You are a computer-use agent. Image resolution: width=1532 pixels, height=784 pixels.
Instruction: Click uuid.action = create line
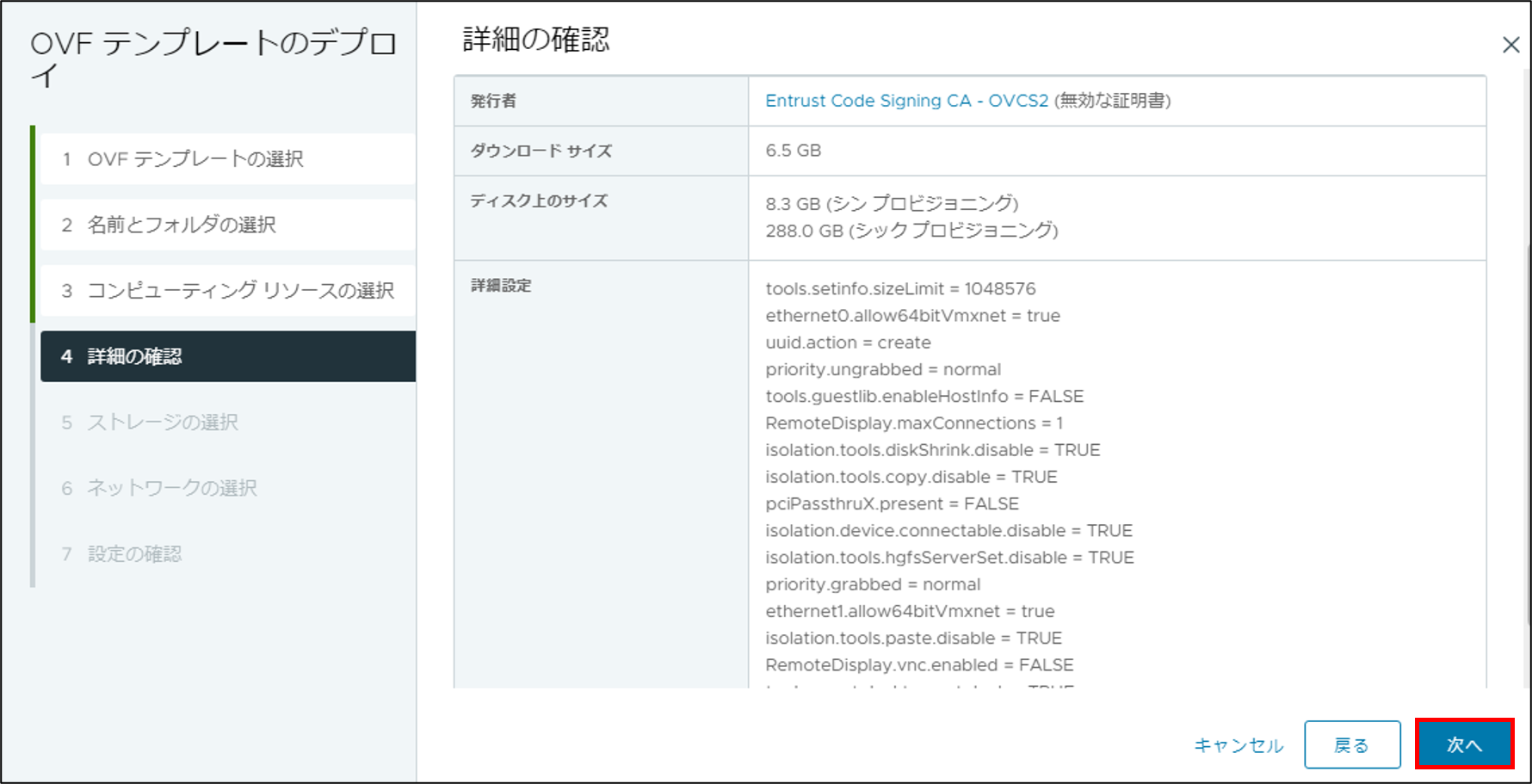click(x=848, y=343)
